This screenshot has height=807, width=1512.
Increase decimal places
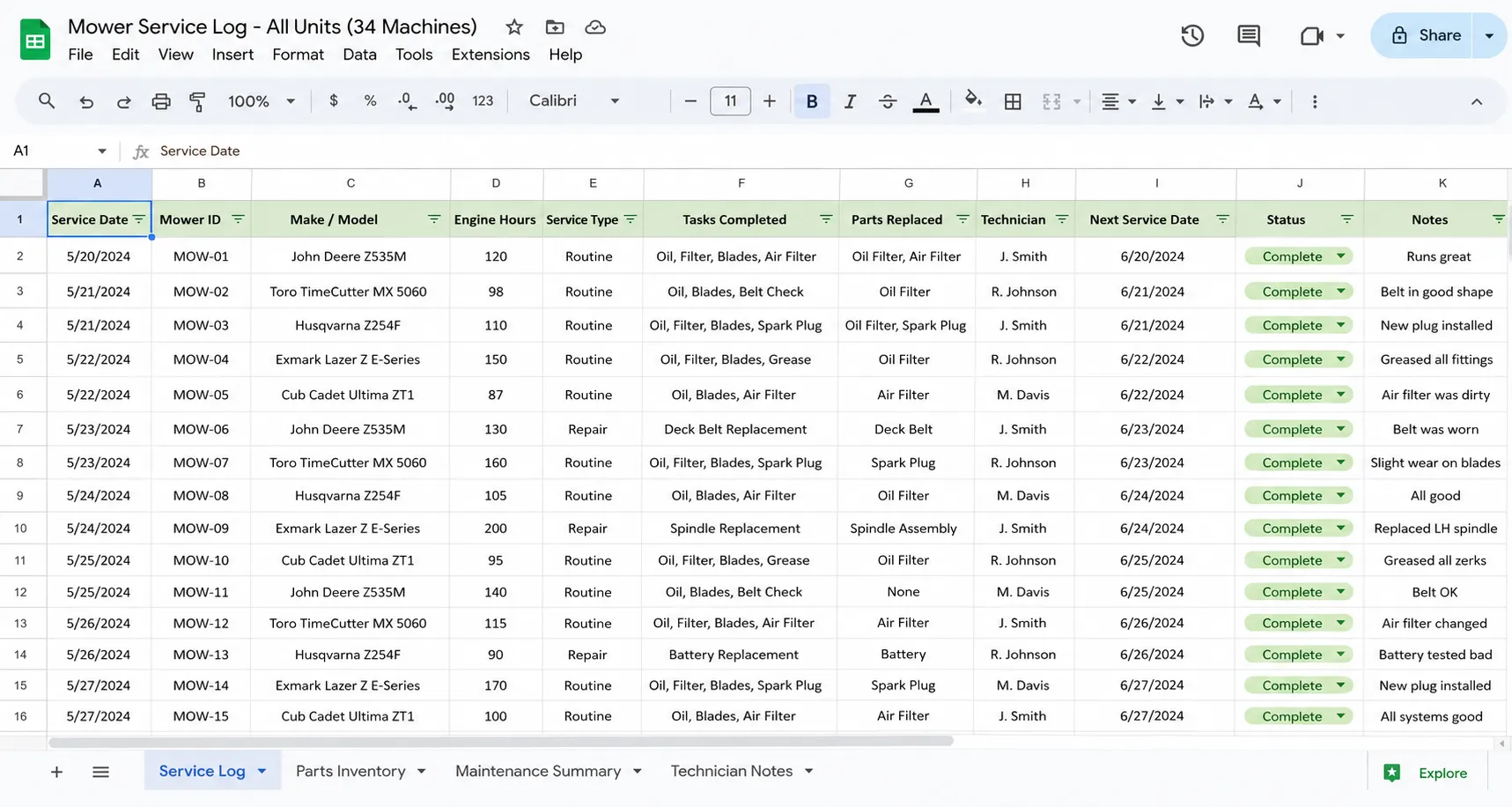tap(445, 101)
